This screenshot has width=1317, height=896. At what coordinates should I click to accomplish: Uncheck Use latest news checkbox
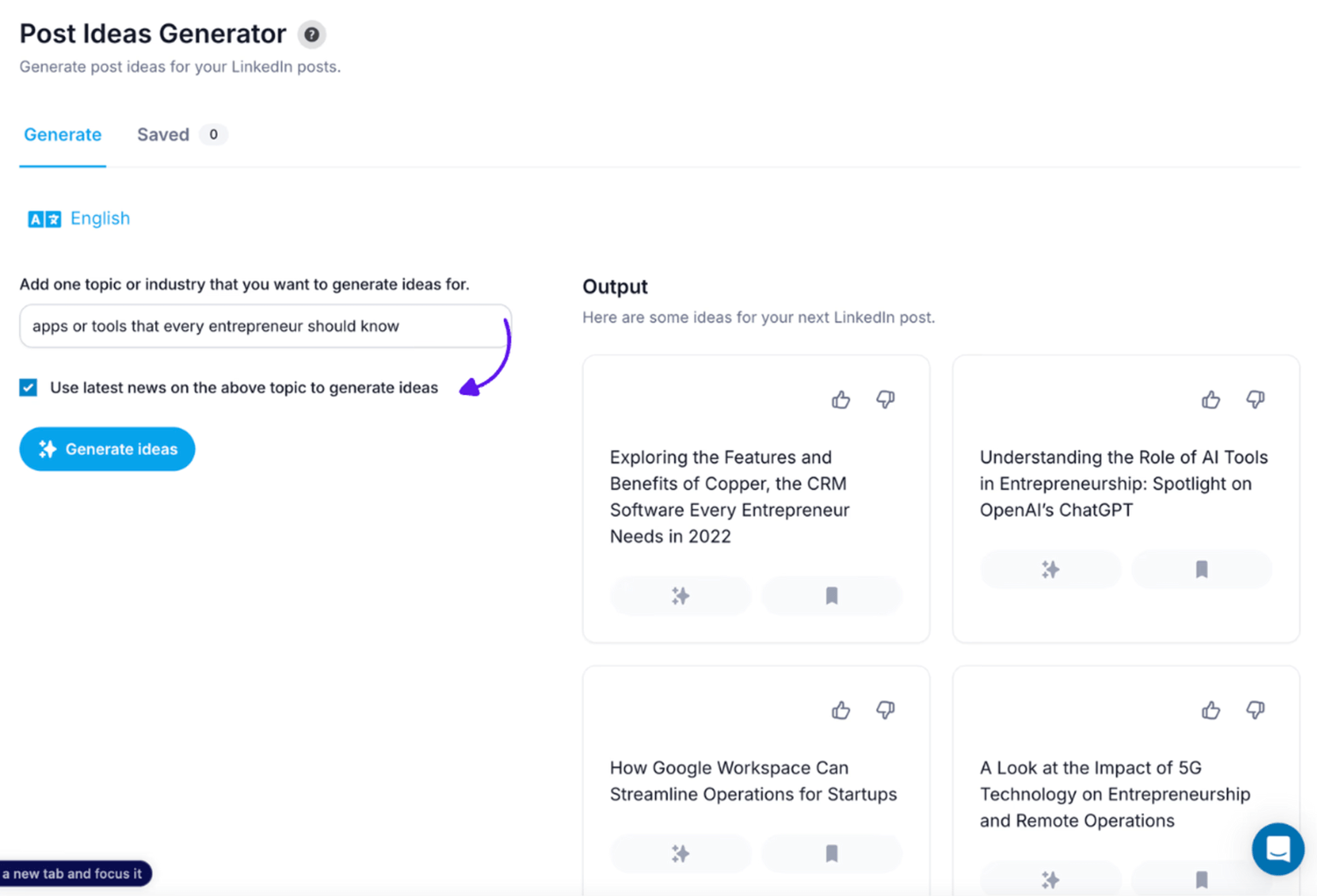click(28, 387)
